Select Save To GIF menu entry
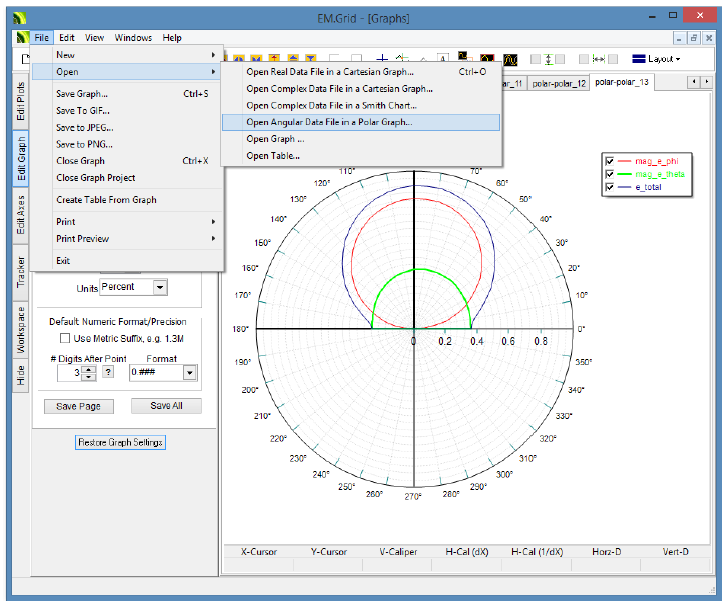The height and width of the screenshot is (607, 728). click(82, 111)
